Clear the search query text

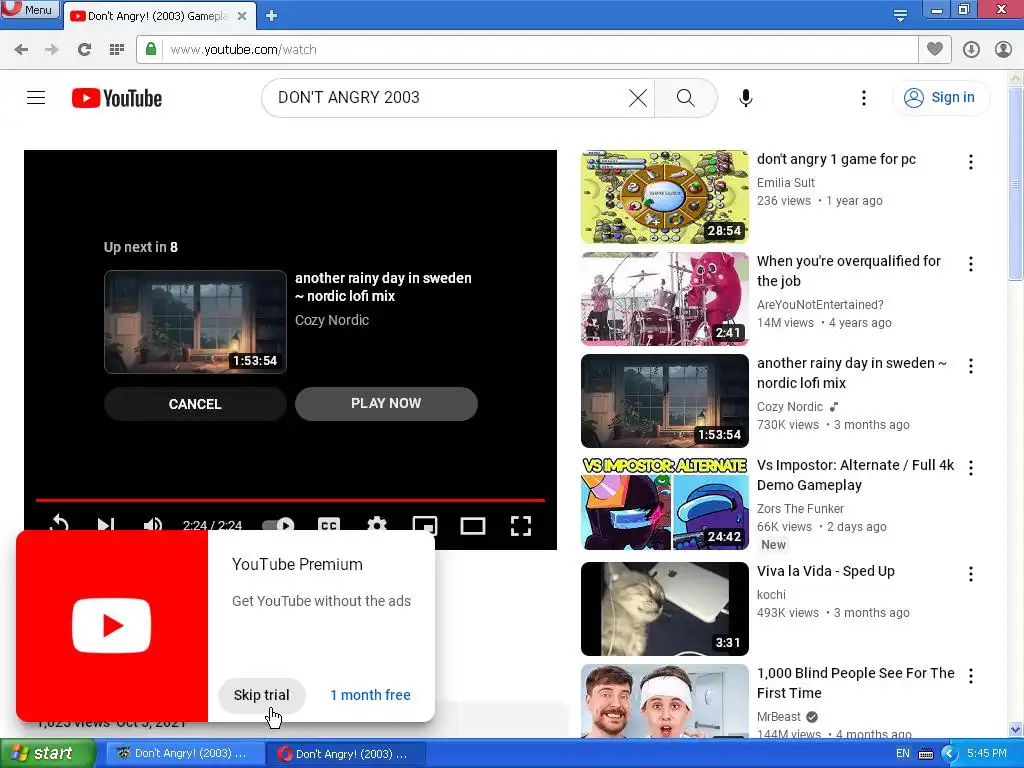click(638, 98)
